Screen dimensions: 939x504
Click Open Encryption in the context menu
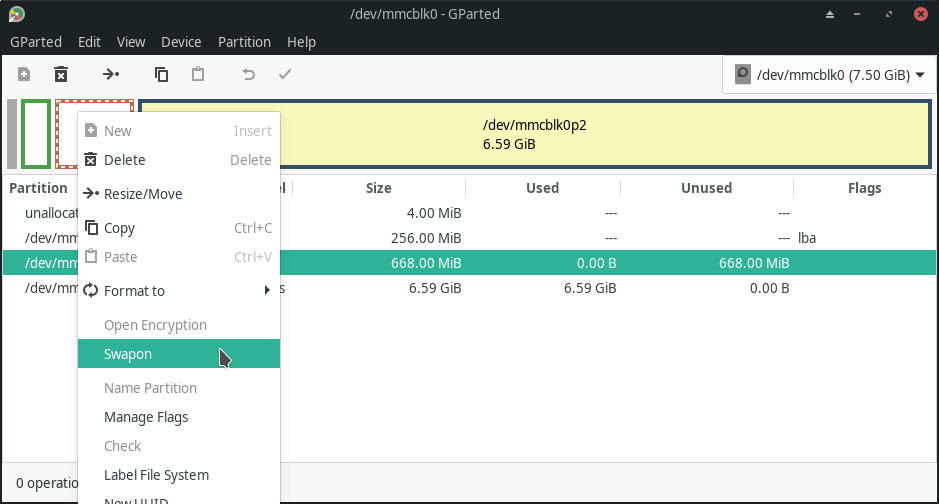(178, 325)
